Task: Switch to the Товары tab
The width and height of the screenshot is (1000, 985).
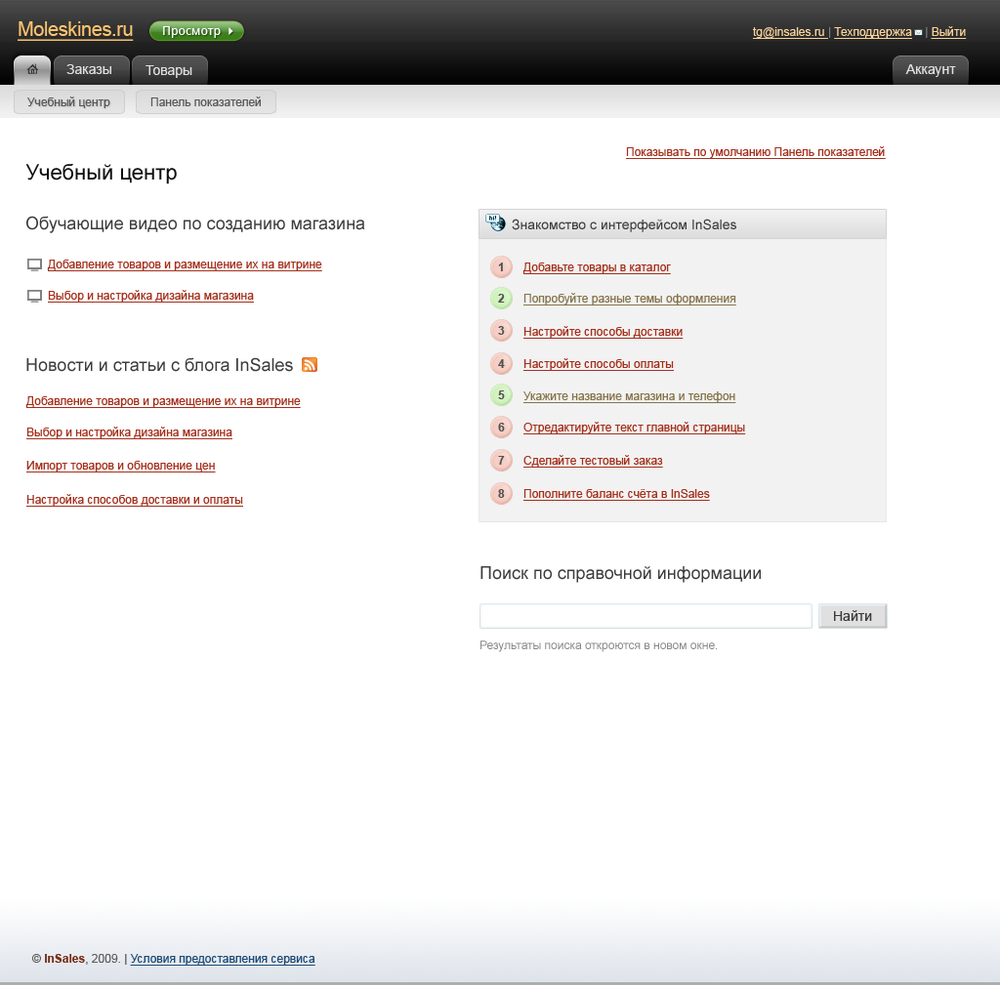Action: pyautogui.click(x=169, y=70)
